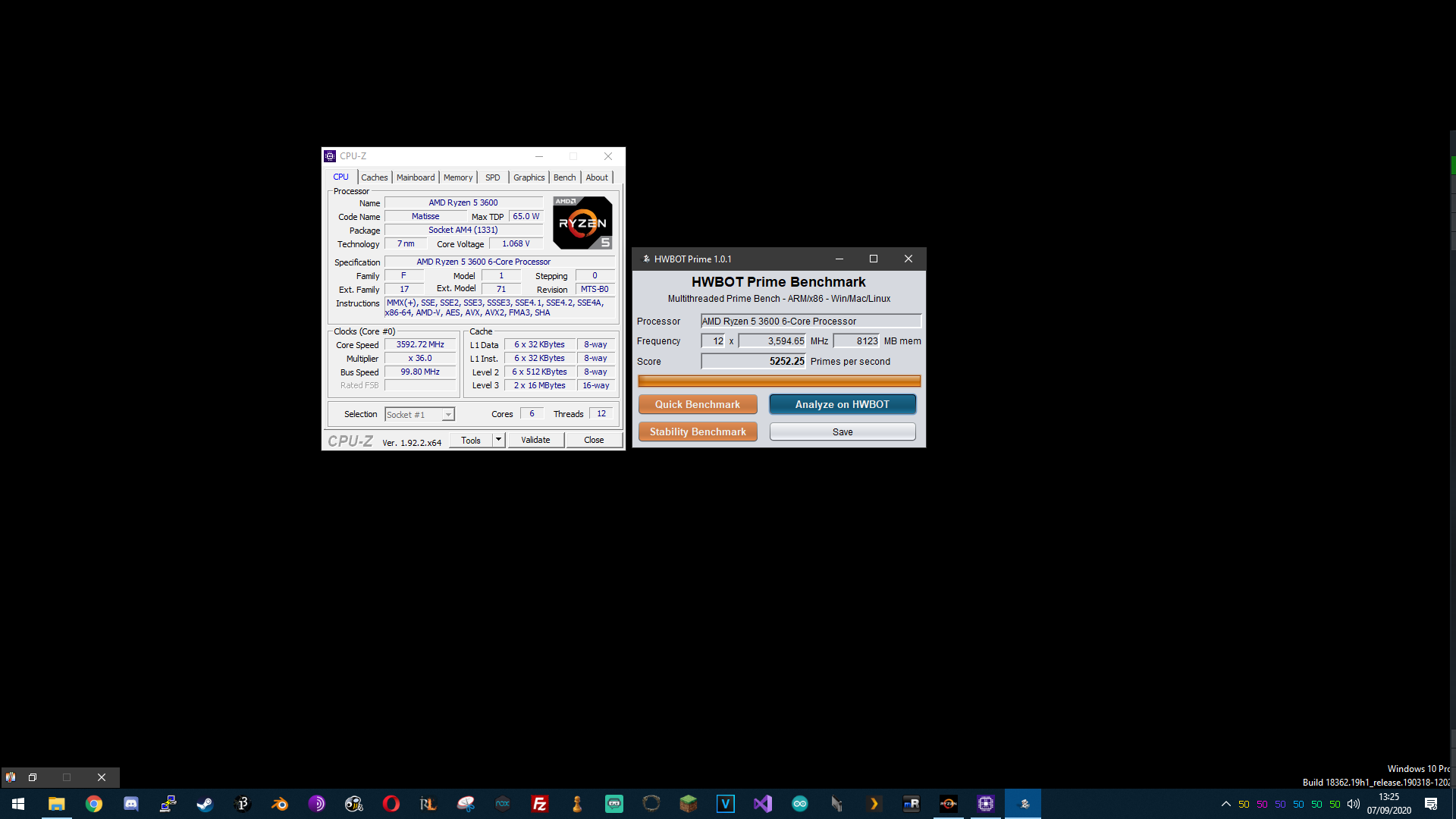Launch Steam from the taskbar
1456x819 pixels.
click(x=205, y=804)
